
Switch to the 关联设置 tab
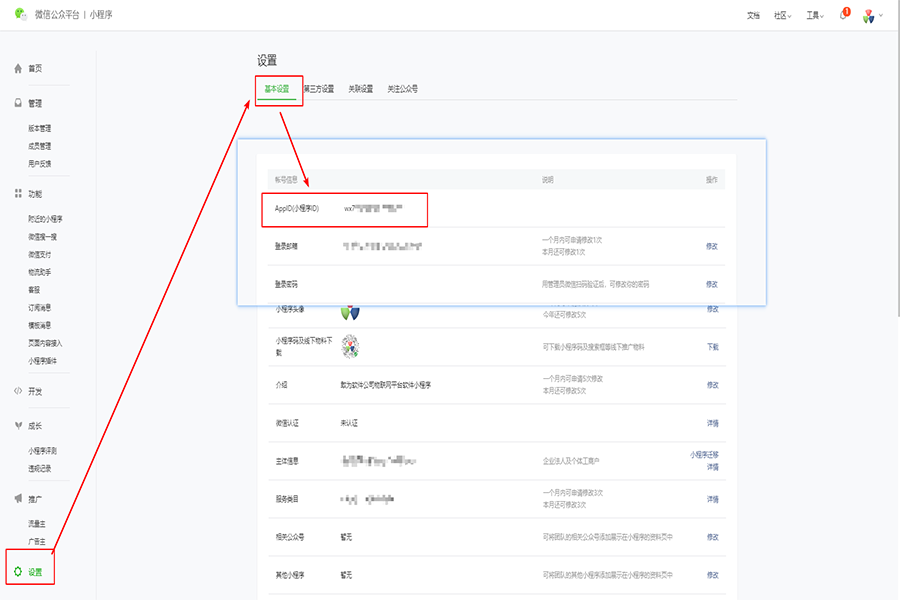(x=360, y=89)
